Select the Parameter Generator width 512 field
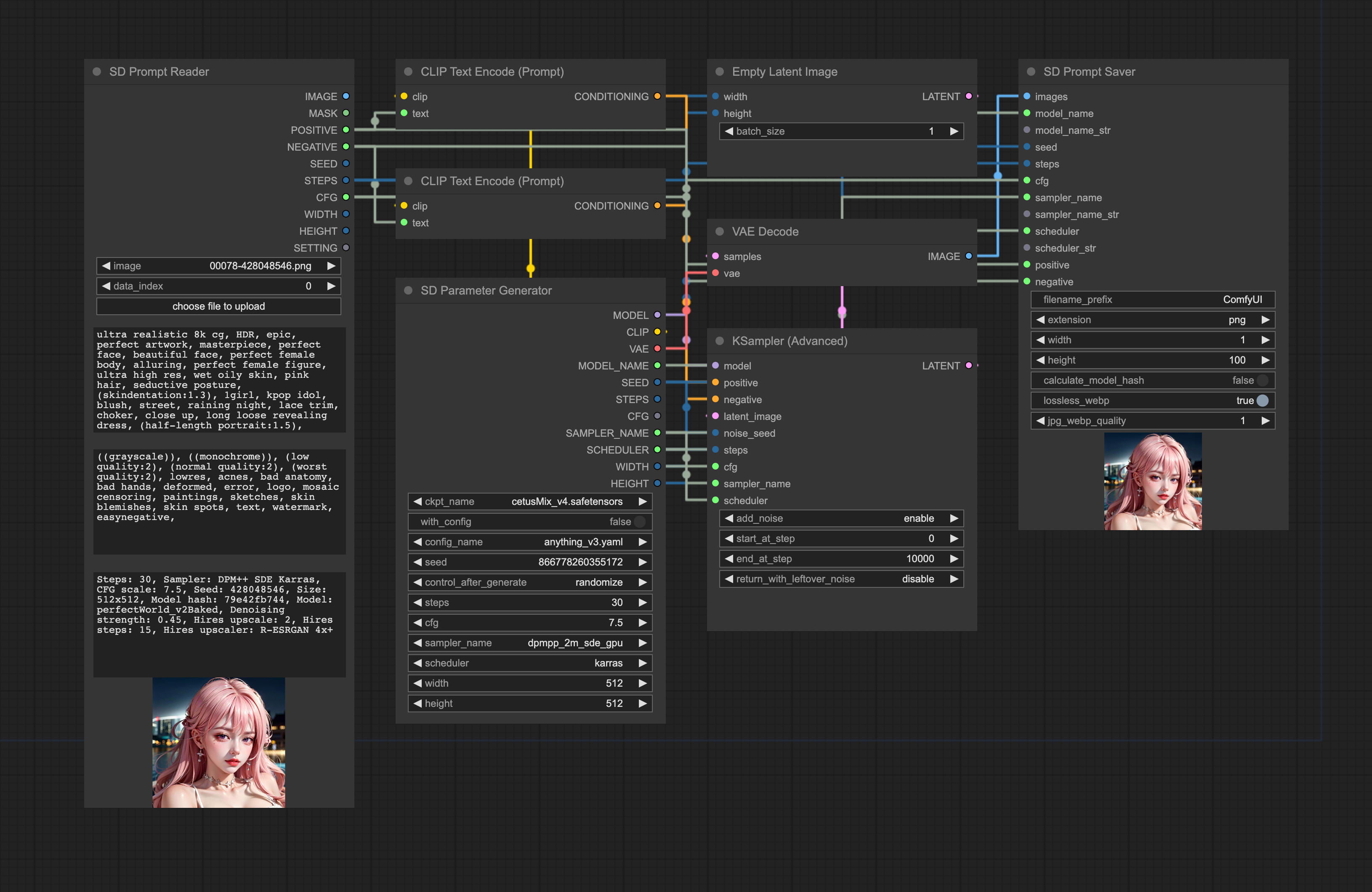Viewport: 1372px width, 892px height. [x=530, y=683]
